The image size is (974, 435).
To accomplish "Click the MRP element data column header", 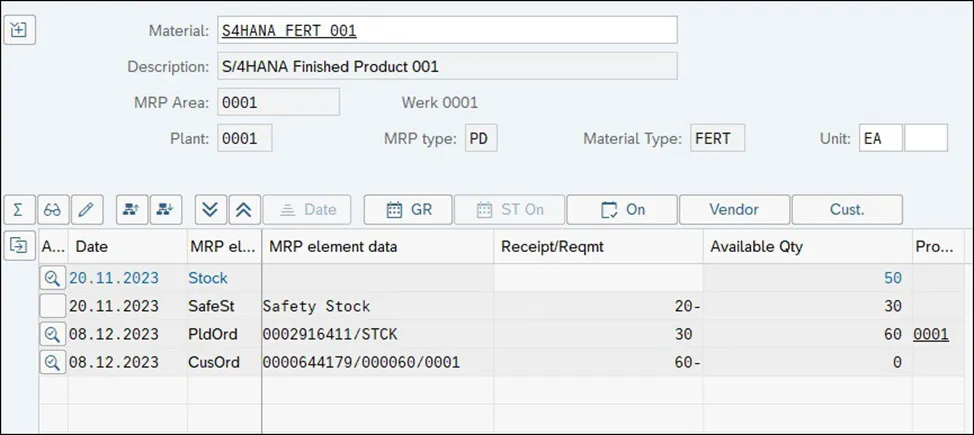I will click(332, 246).
